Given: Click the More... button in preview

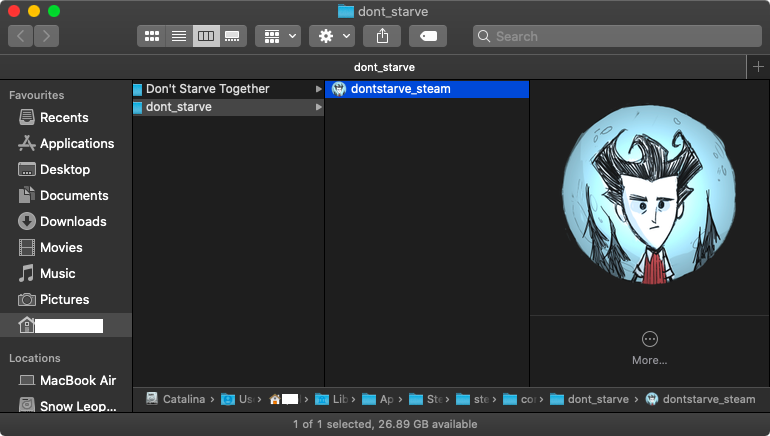Looking at the screenshot, I should click(649, 348).
